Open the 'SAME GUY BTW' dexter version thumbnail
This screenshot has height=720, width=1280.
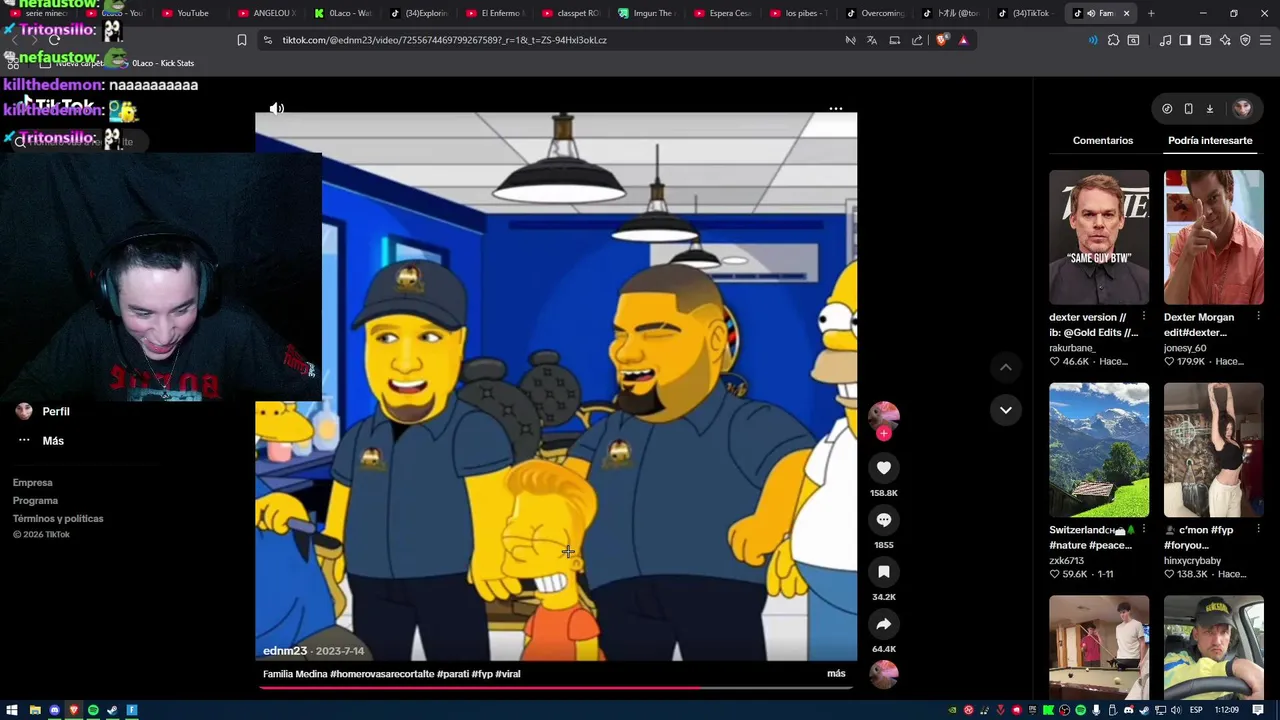click(1099, 237)
